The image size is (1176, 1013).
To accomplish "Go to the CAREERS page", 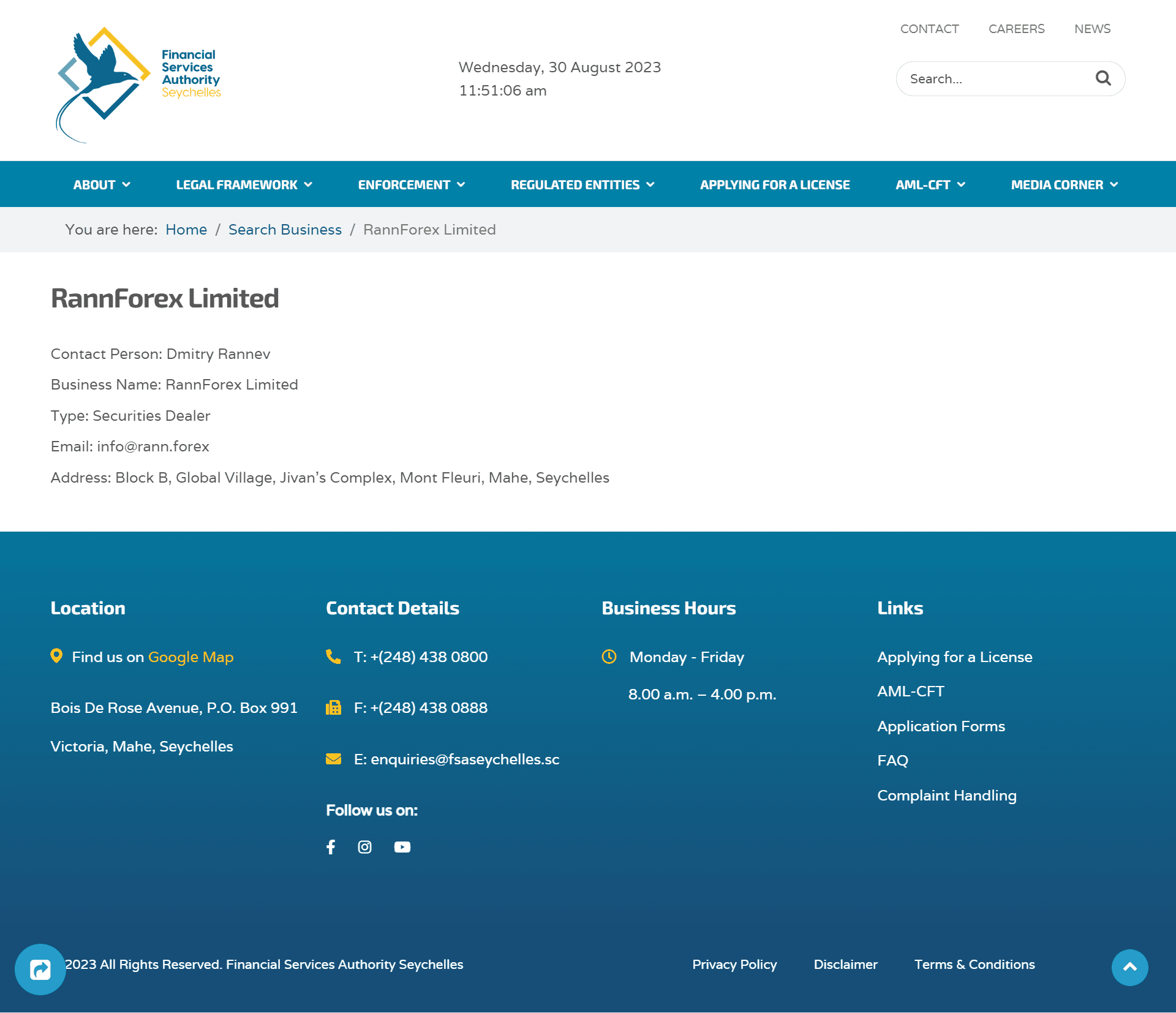I will (x=1016, y=29).
